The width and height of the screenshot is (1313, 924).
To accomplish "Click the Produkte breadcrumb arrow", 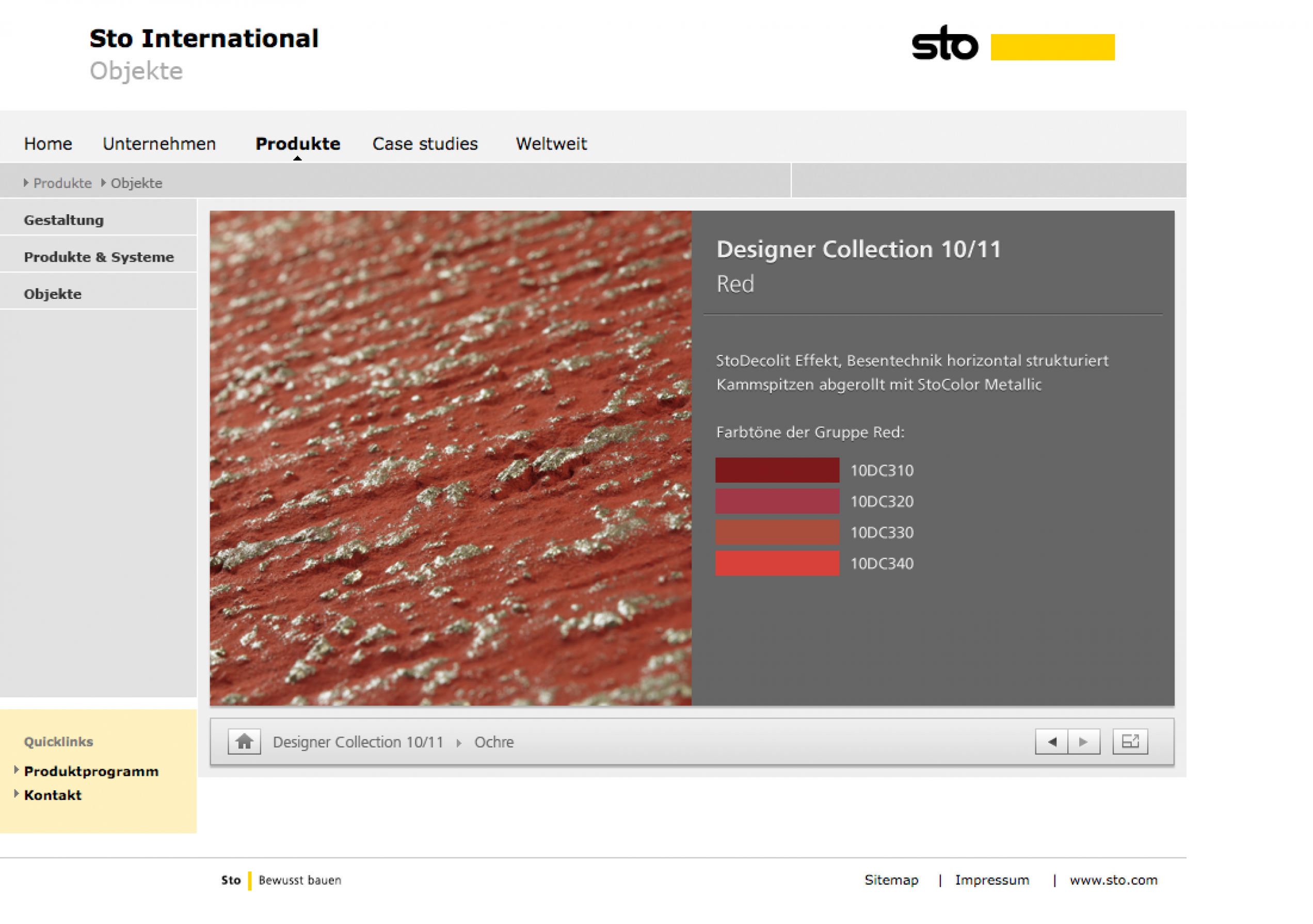I will (26, 182).
